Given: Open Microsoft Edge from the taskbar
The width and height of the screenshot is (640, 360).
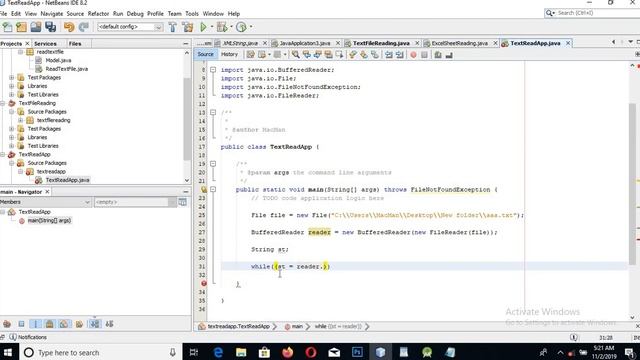Looking at the screenshot, I should tap(218, 352).
